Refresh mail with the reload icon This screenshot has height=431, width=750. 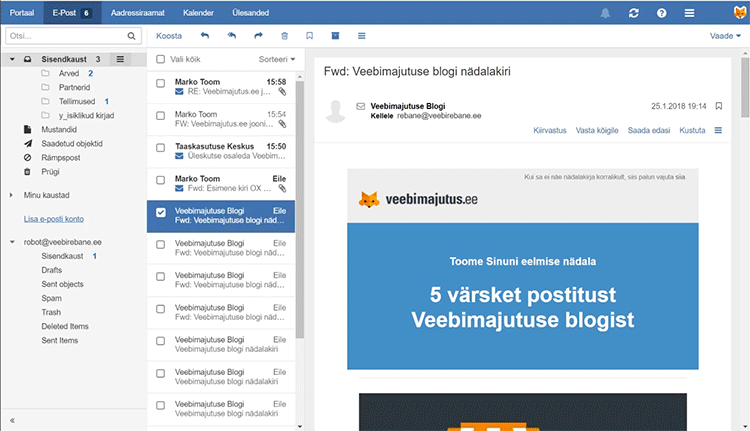(634, 13)
